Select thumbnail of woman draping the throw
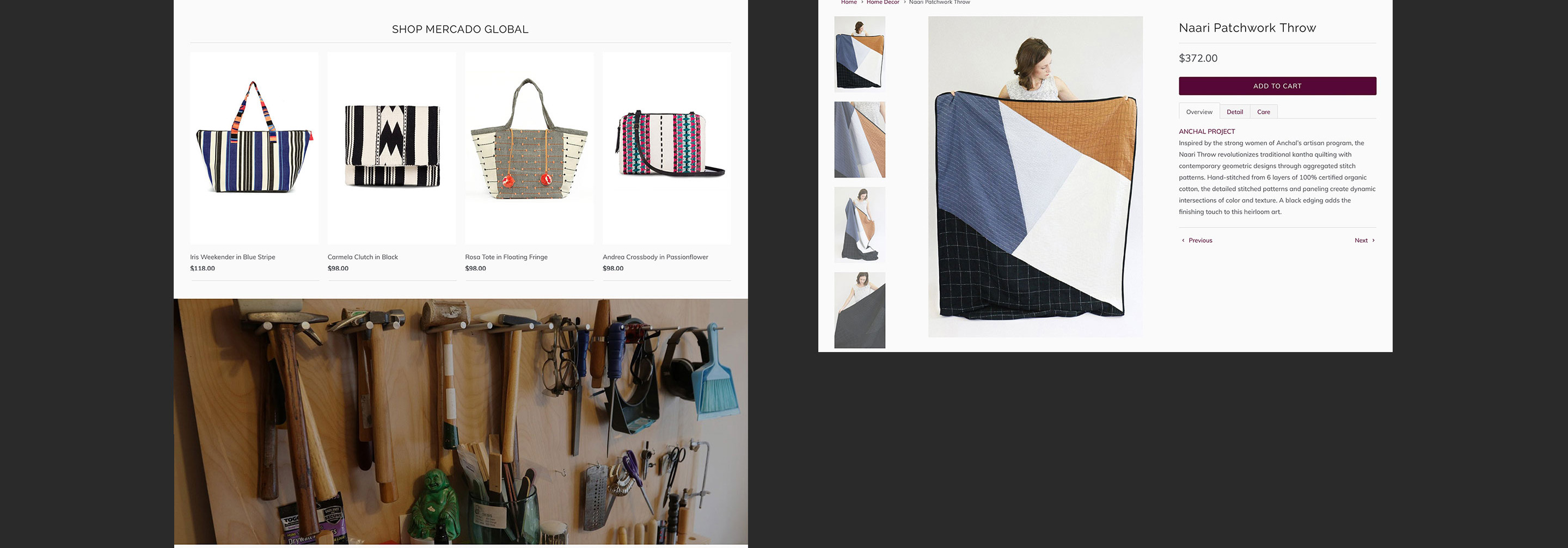The image size is (1568, 548). [860, 225]
